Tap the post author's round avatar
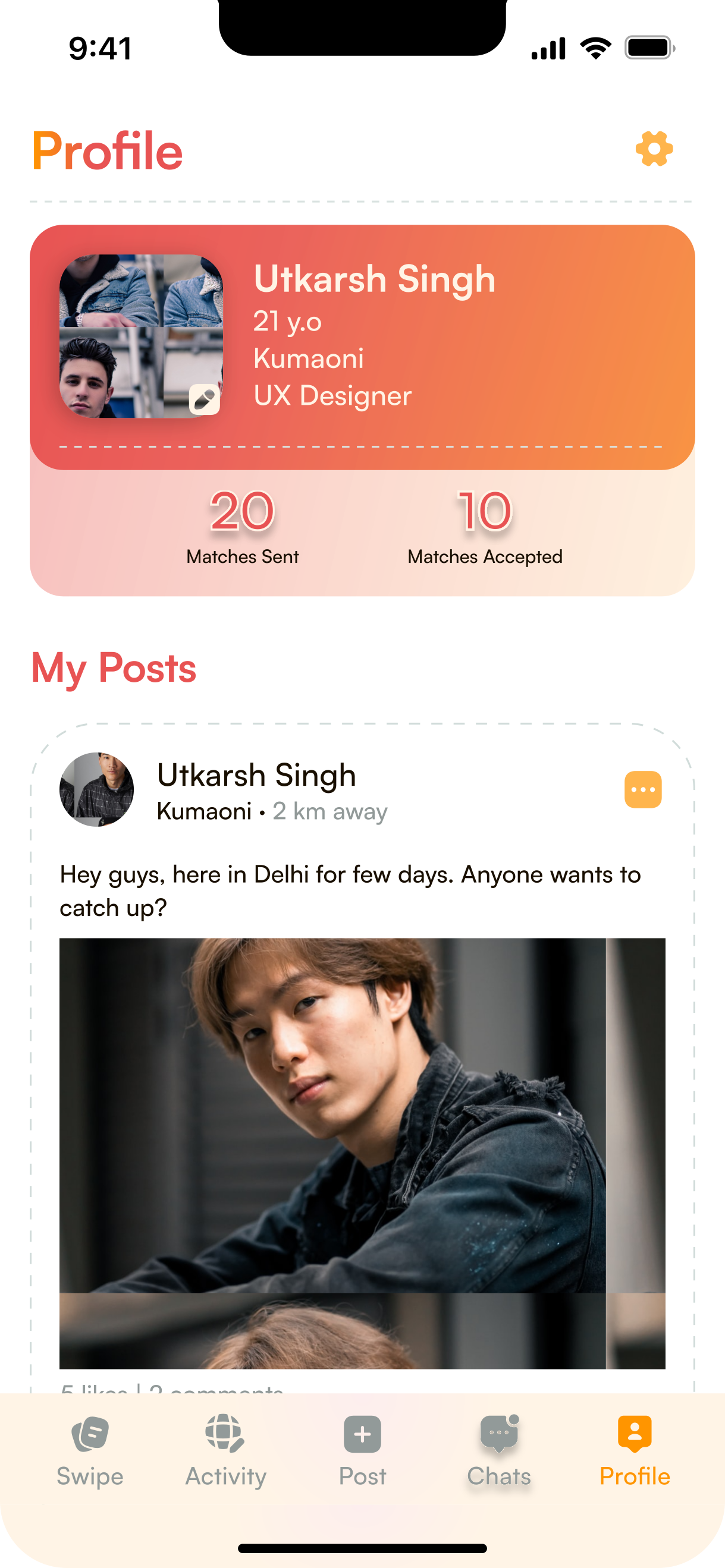The width and height of the screenshot is (725, 1568). [x=97, y=789]
